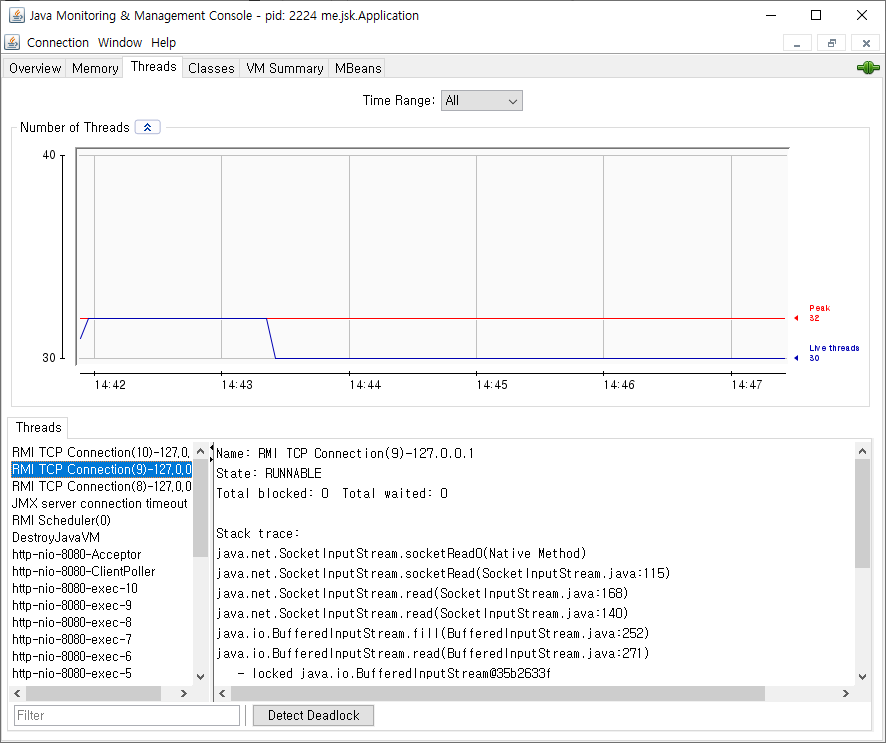This screenshot has height=743, width=886.
Task: Close the inner console frame
Action: pos(866,43)
